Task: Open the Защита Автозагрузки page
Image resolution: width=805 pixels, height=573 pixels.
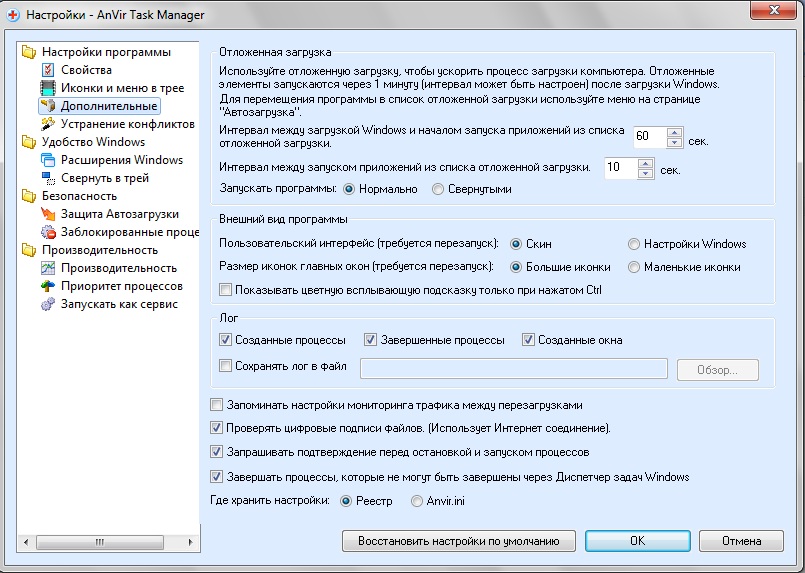Action: (x=120, y=214)
